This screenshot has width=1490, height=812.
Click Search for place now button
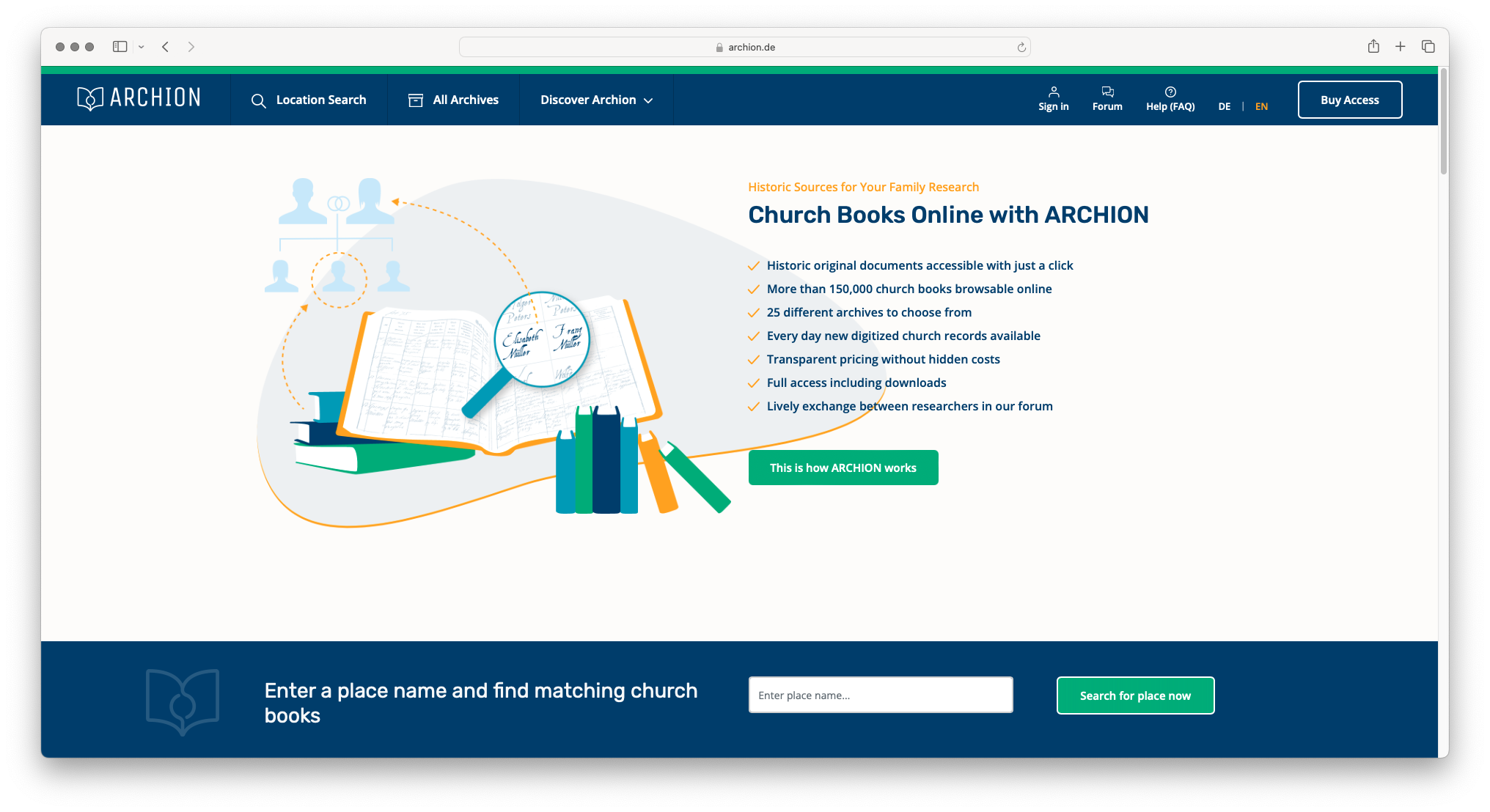tap(1135, 695)
